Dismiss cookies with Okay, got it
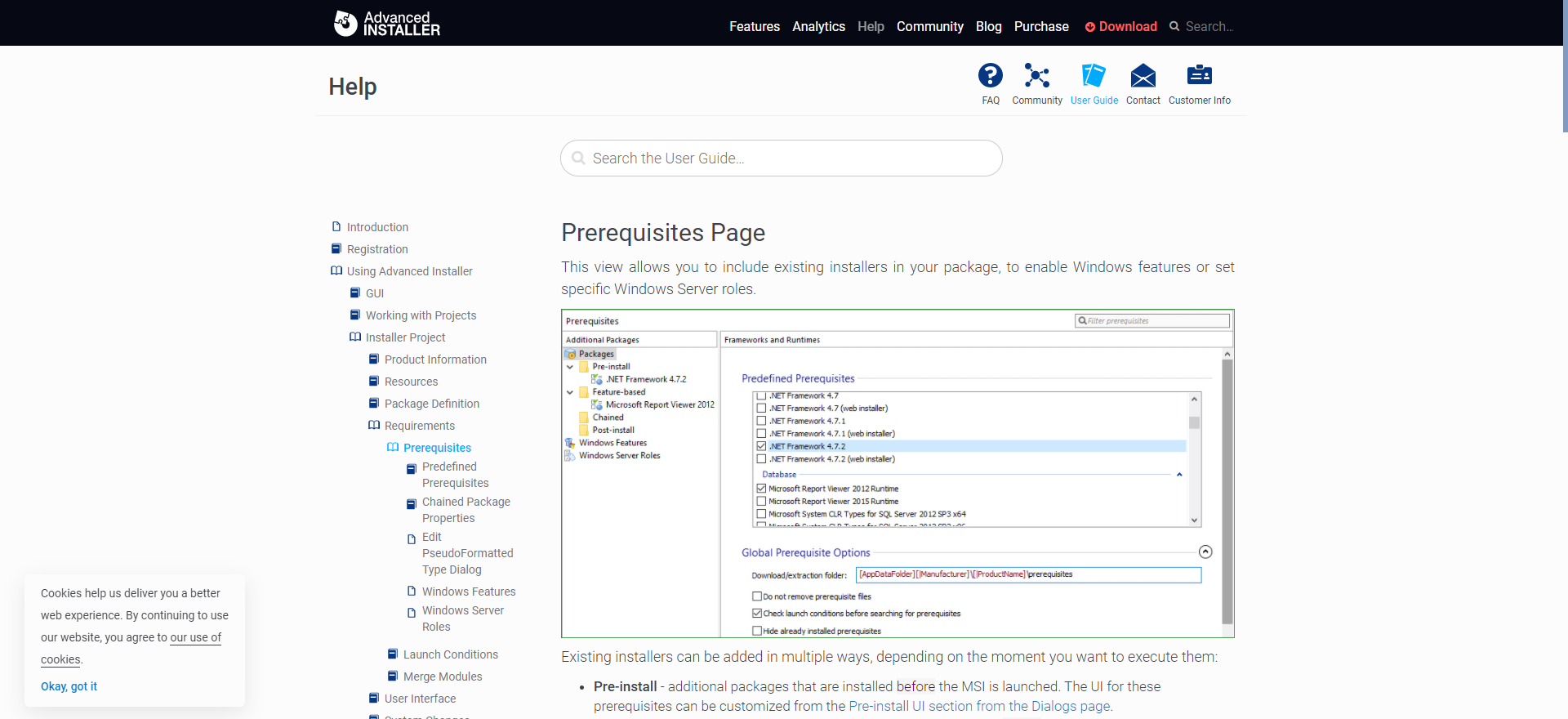The height and width of the screenshot is (719, 1568). point(69,686)
